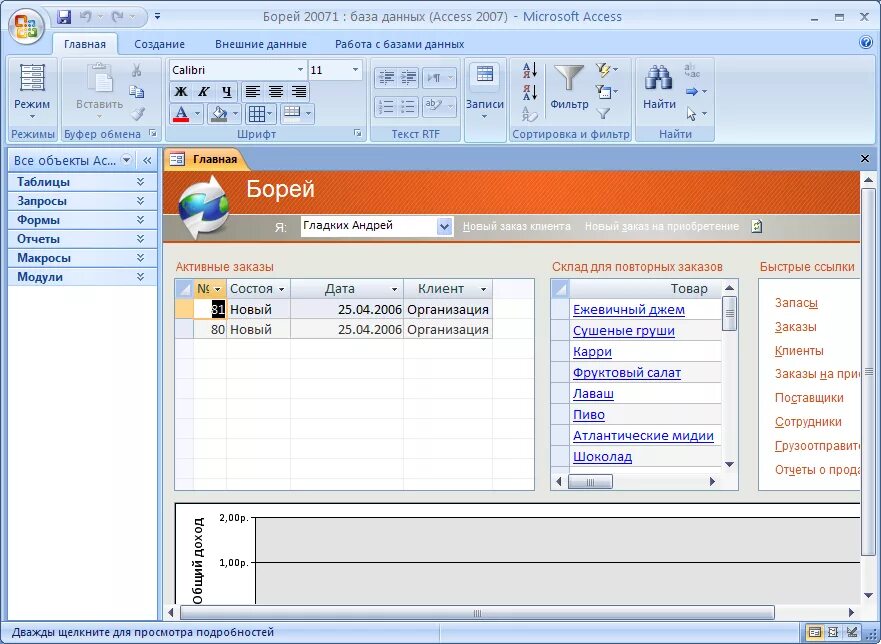The width and height of the screenshot is (881, 644).
Task: Click the Office button orb
Action: pos(26,25)
